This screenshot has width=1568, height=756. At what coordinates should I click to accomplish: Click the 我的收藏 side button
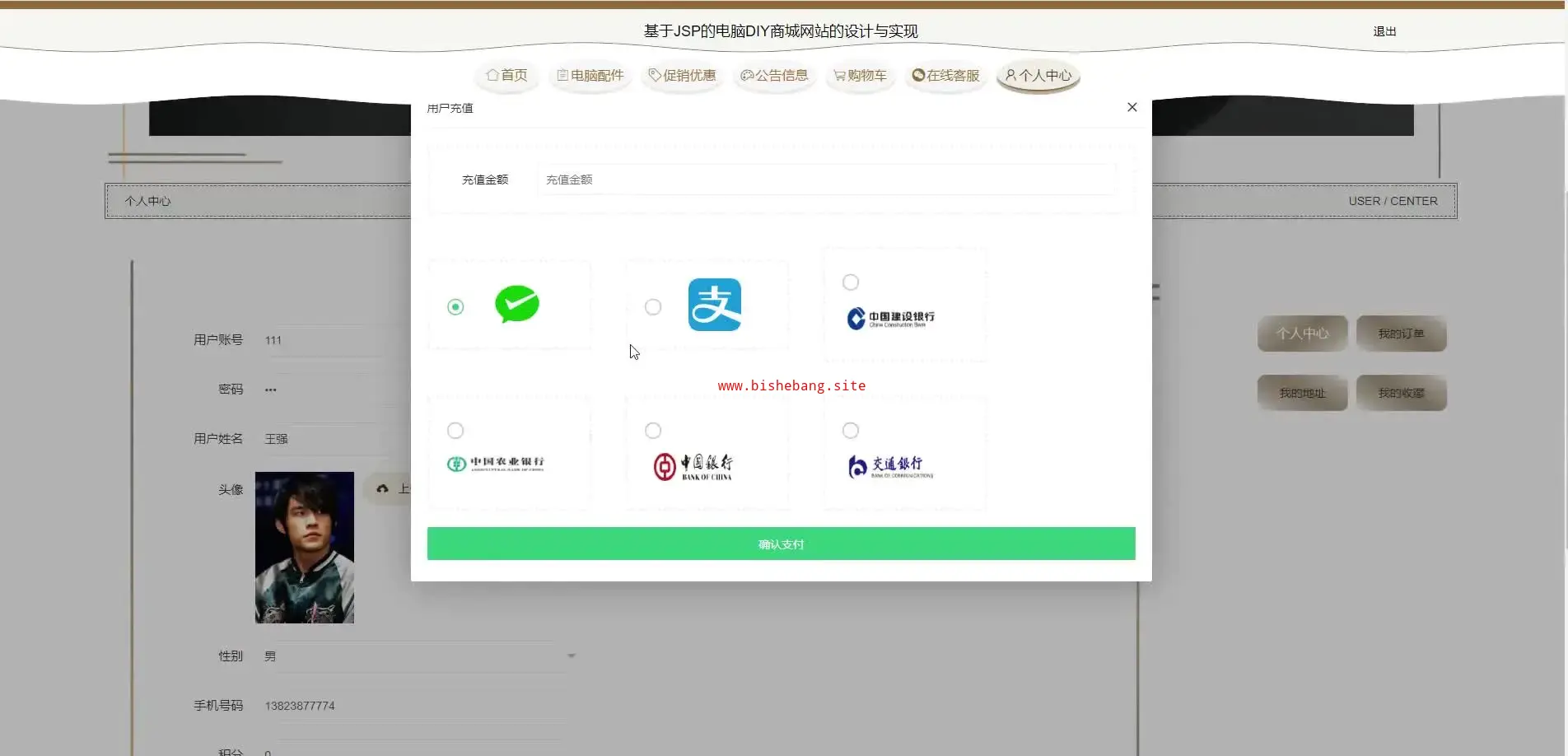click(1402, 393)
